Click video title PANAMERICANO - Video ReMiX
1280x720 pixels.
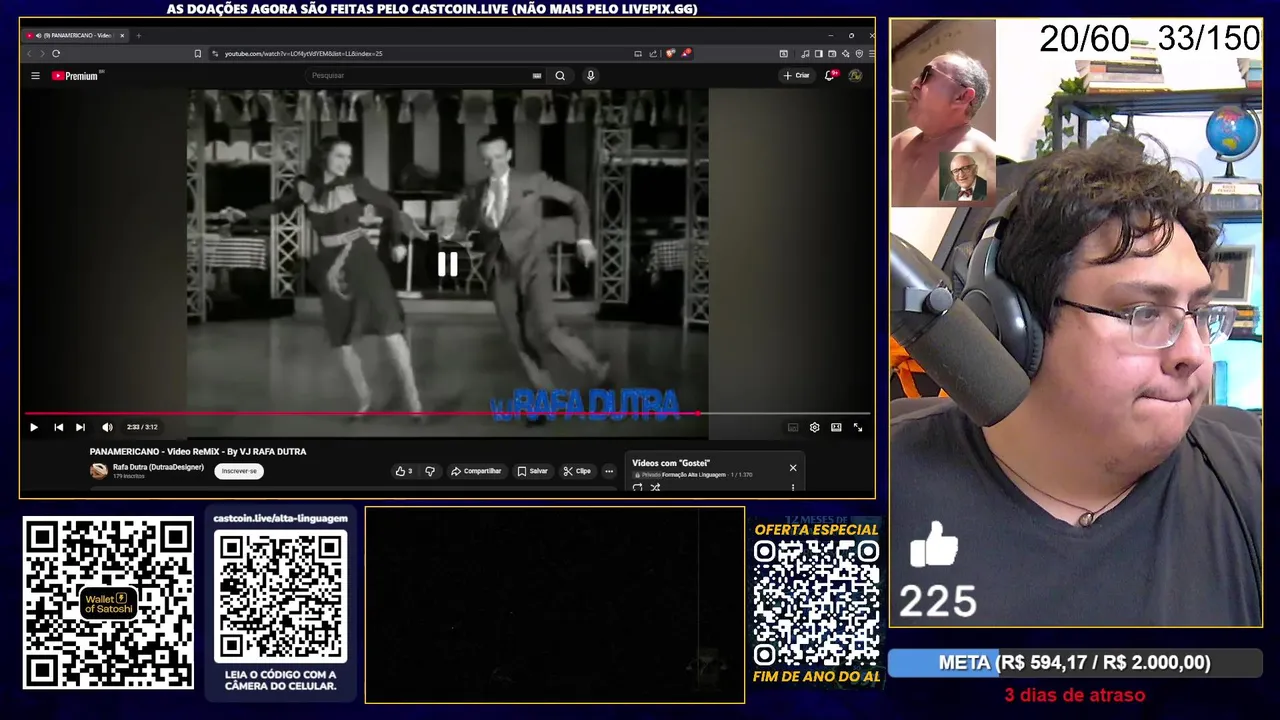coord(198,452)
